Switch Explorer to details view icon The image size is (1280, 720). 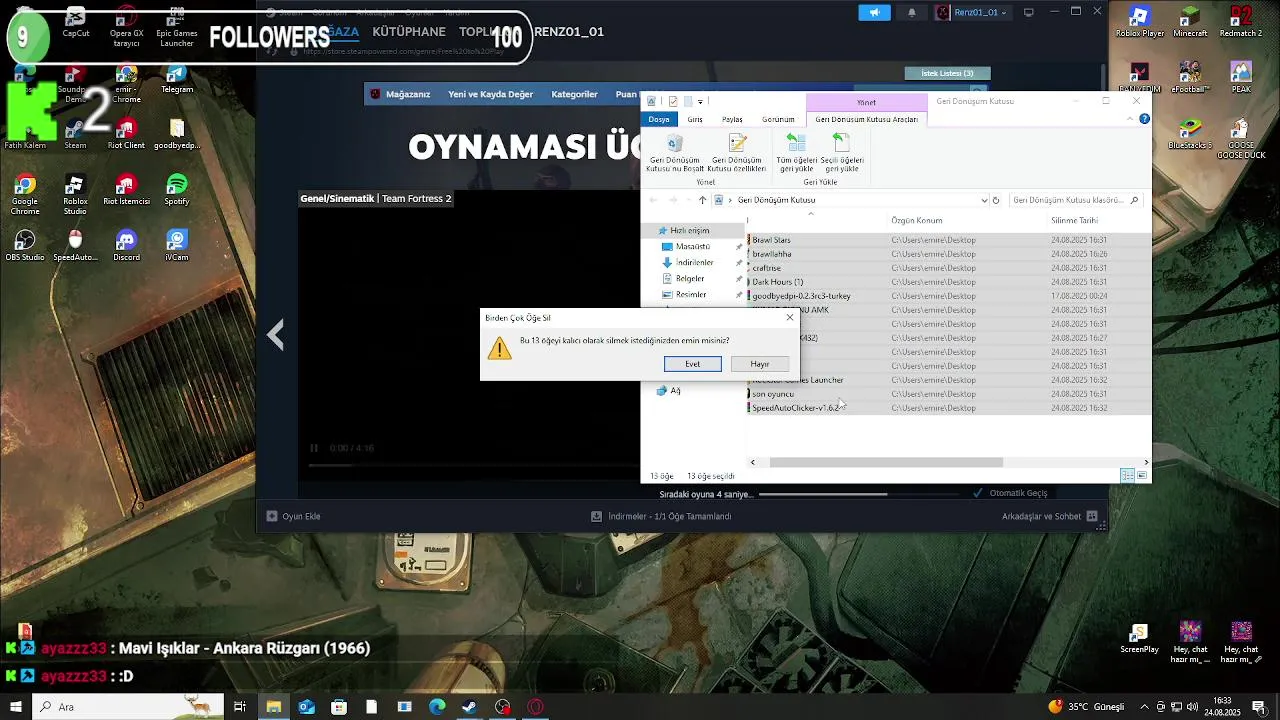(1128, 476)
